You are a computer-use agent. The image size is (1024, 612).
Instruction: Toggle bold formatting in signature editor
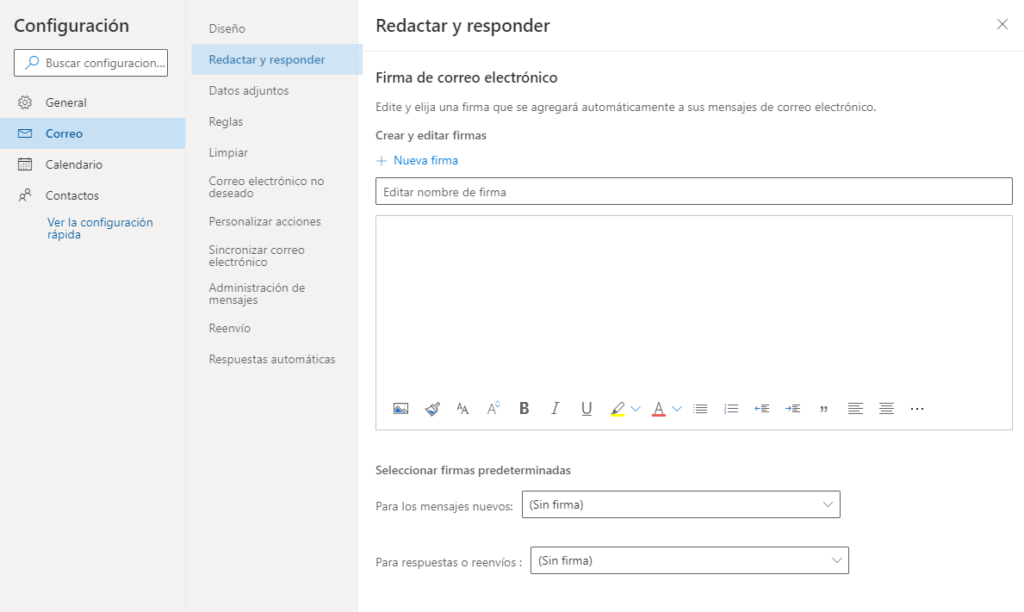coord(524,408)
